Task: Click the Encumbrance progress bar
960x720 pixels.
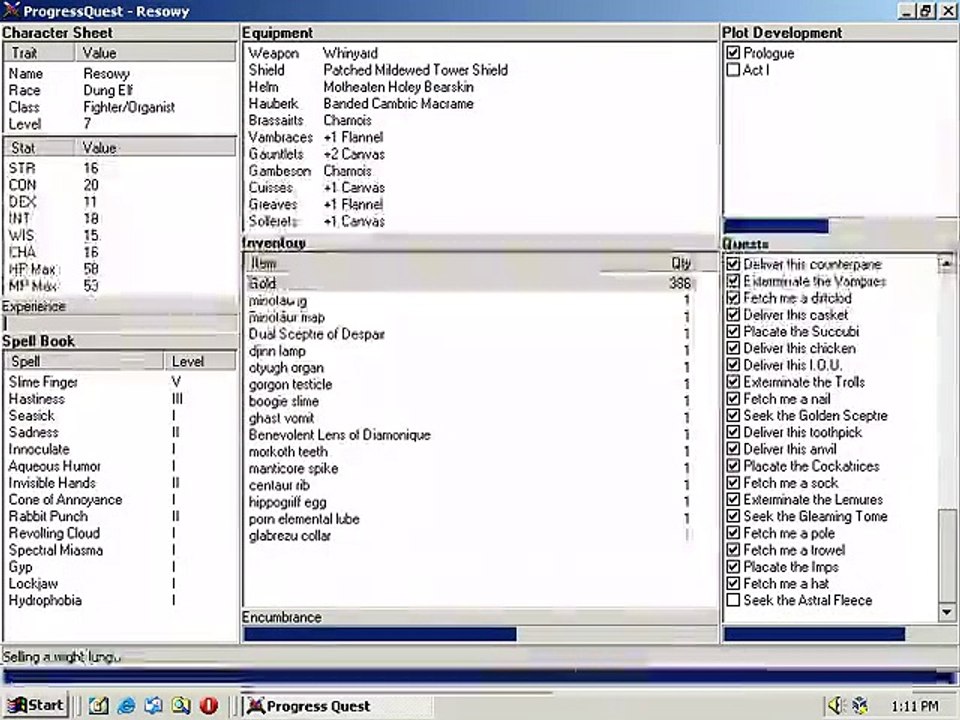Action: (479, 634)
